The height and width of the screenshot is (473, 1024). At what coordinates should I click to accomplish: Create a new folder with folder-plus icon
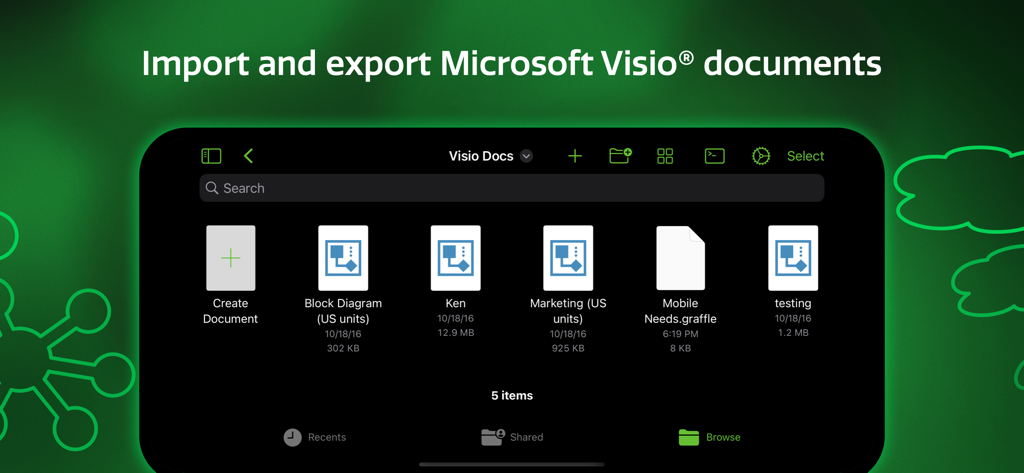tap(620, 155)
